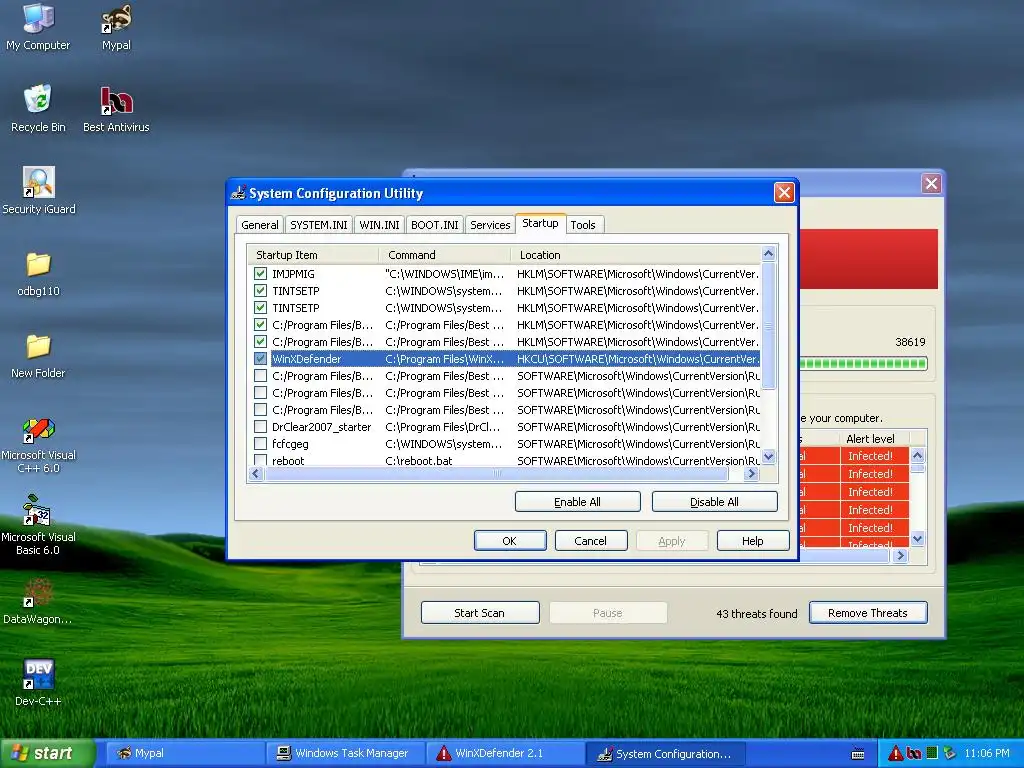Uncheck the IMJPMIG startup item
Screen dimensions: 1024x768
pyautogui.click(x=261, y=274)
